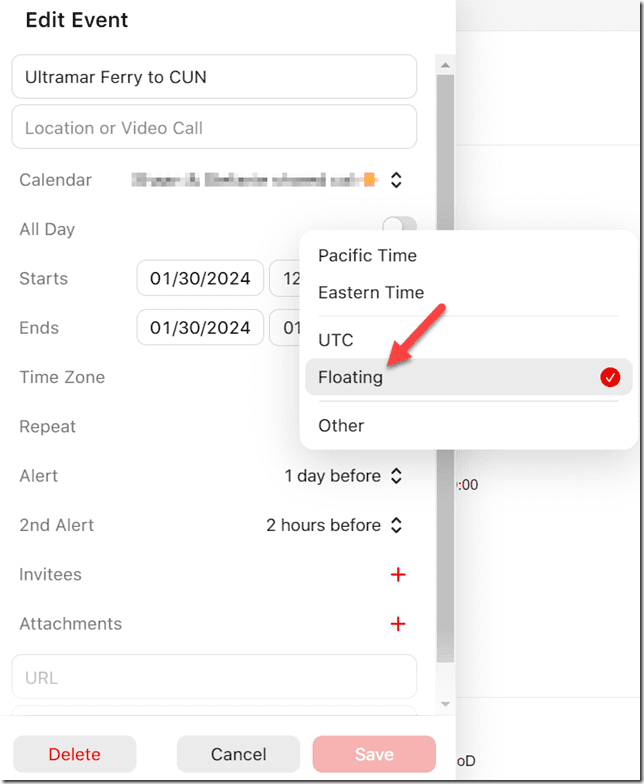
Task: Click the event title field
Action: (x=214, y=77)
